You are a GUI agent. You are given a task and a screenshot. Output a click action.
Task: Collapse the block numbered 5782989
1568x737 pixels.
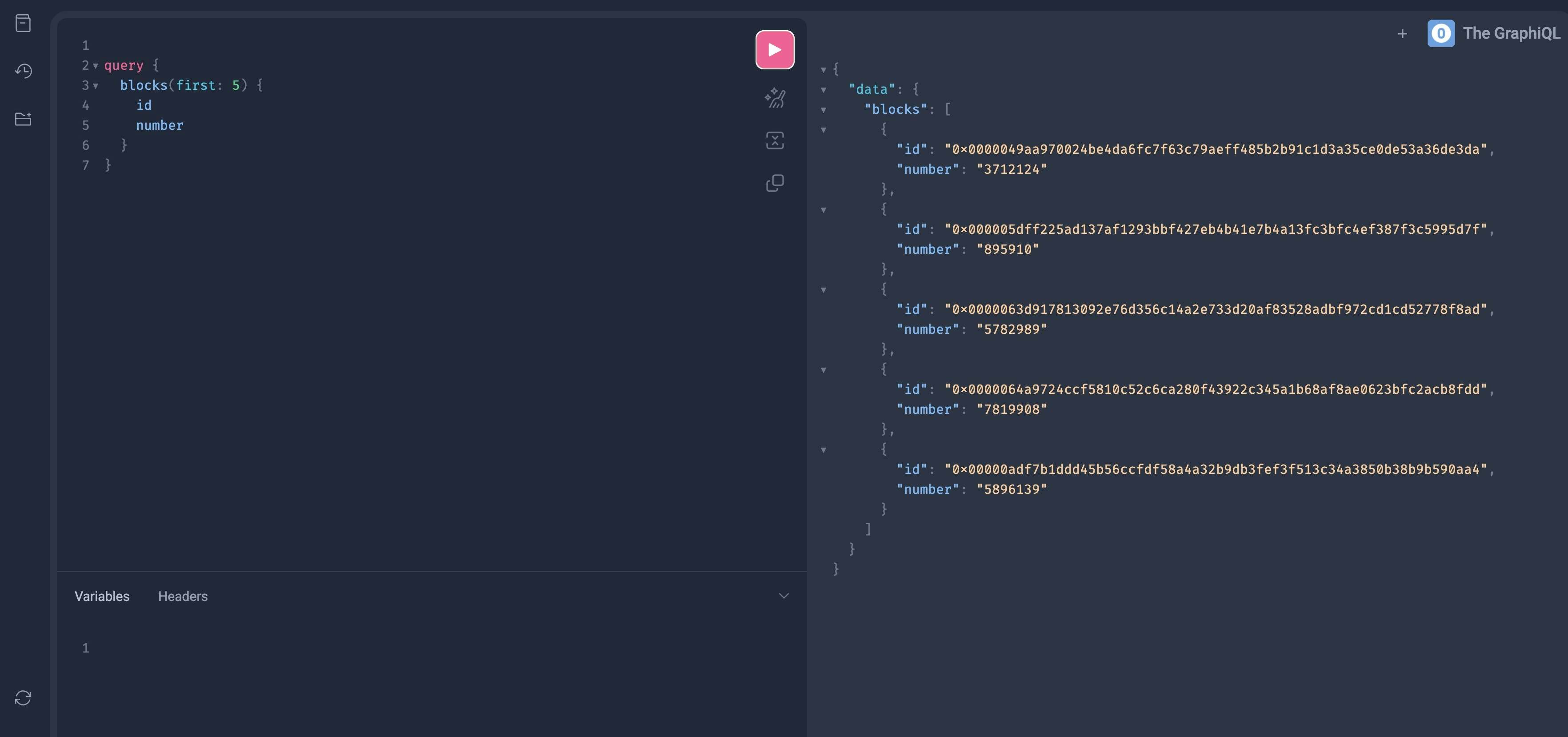point(824,290)
